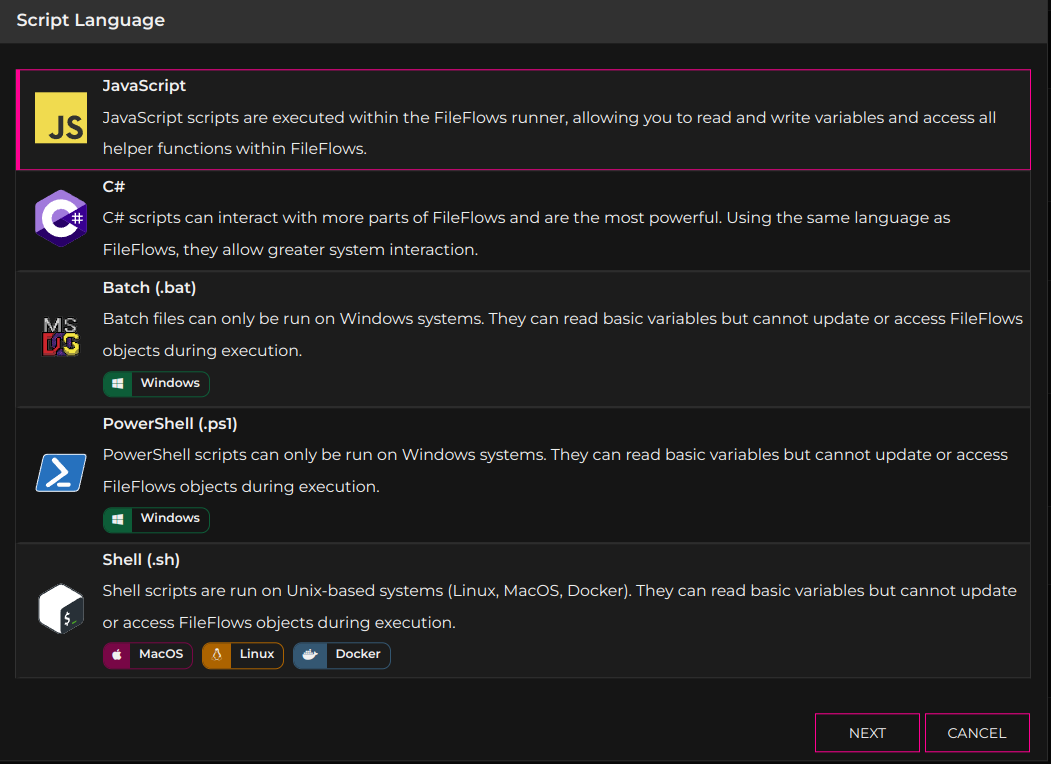Viewport: 1051px width, 764px height.
Task: Choose the Batch (.bat) title
Action: [149, 288]
